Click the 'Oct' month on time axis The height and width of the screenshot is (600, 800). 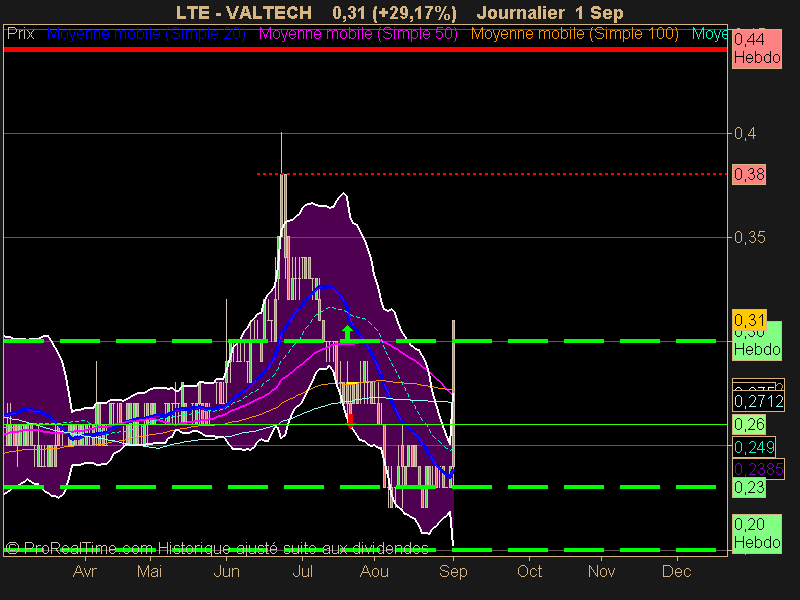click(x=530, y=571)
